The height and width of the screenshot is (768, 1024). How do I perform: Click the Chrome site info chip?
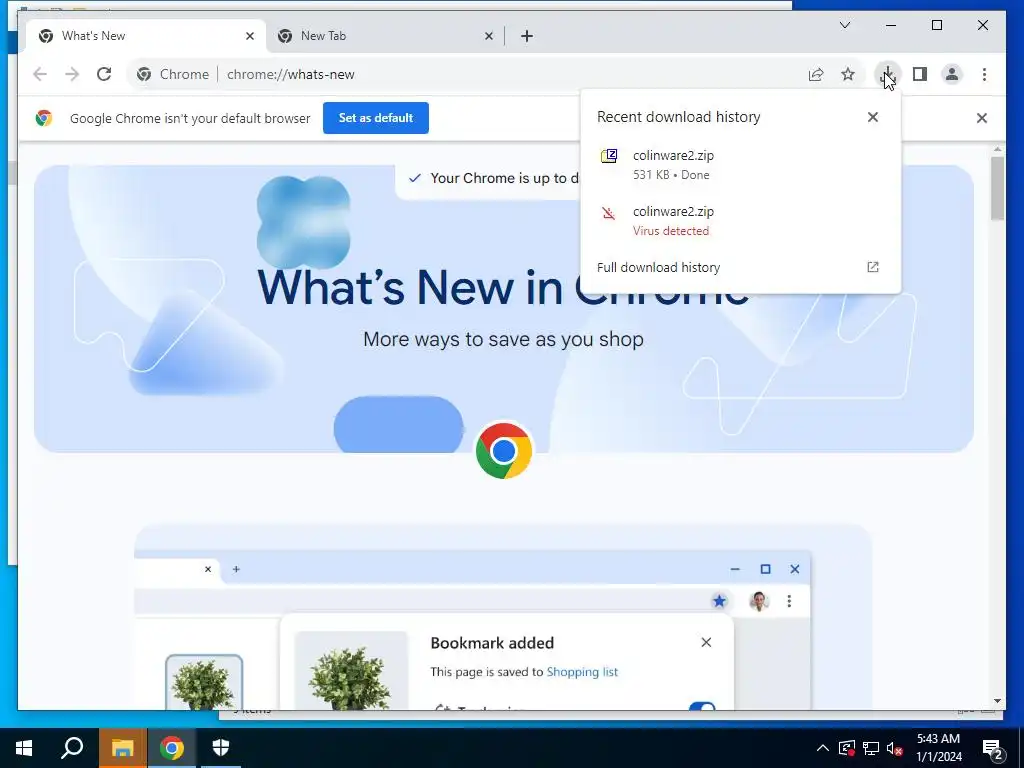[x=173, y=74]
